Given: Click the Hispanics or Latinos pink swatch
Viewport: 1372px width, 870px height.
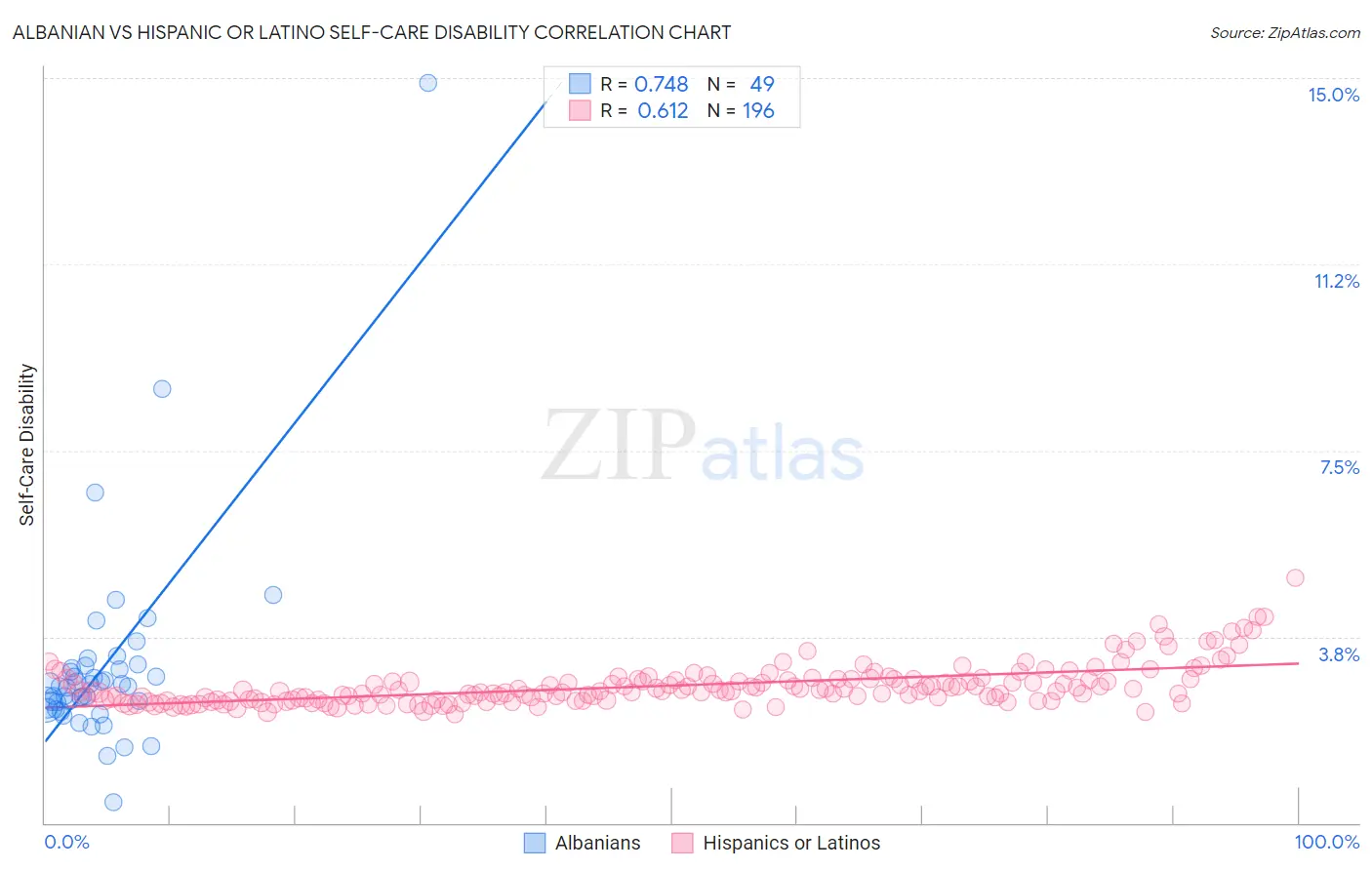Looking at the screenshot, I should pyautogui.click(x=682, y=843).
